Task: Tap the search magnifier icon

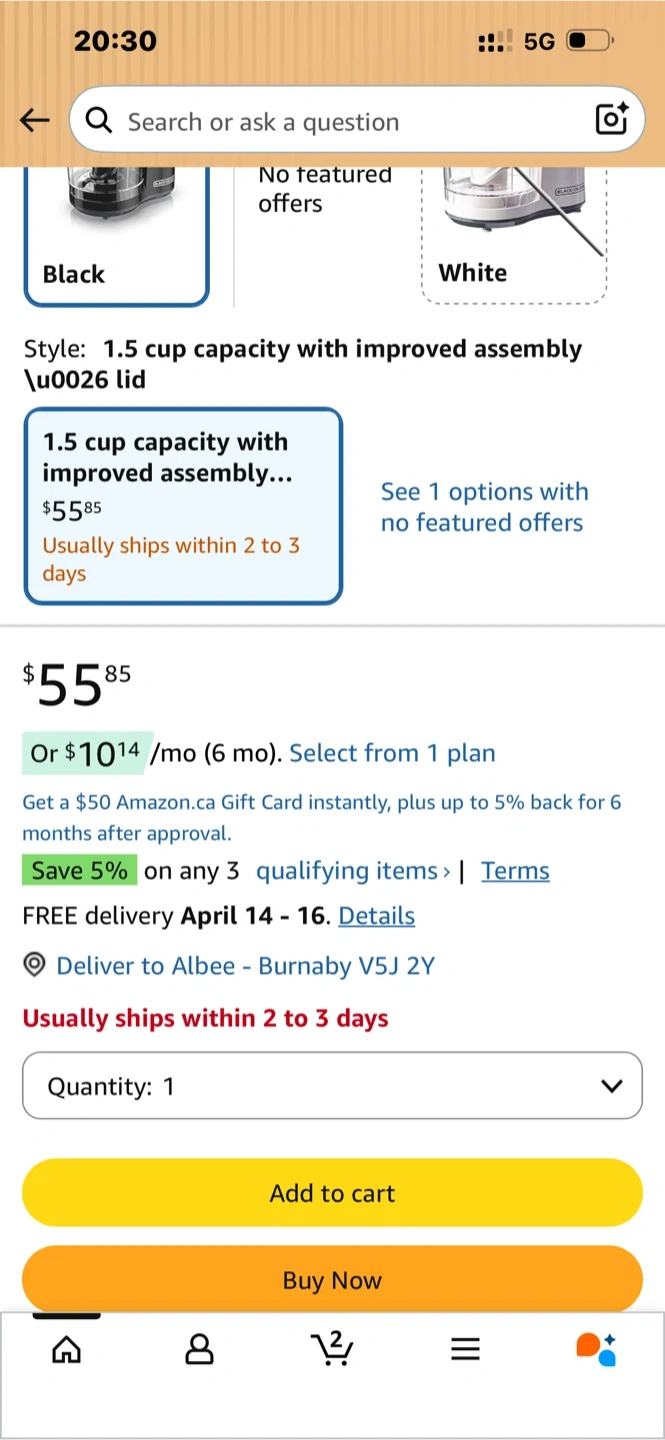Action: coord(98,121)
